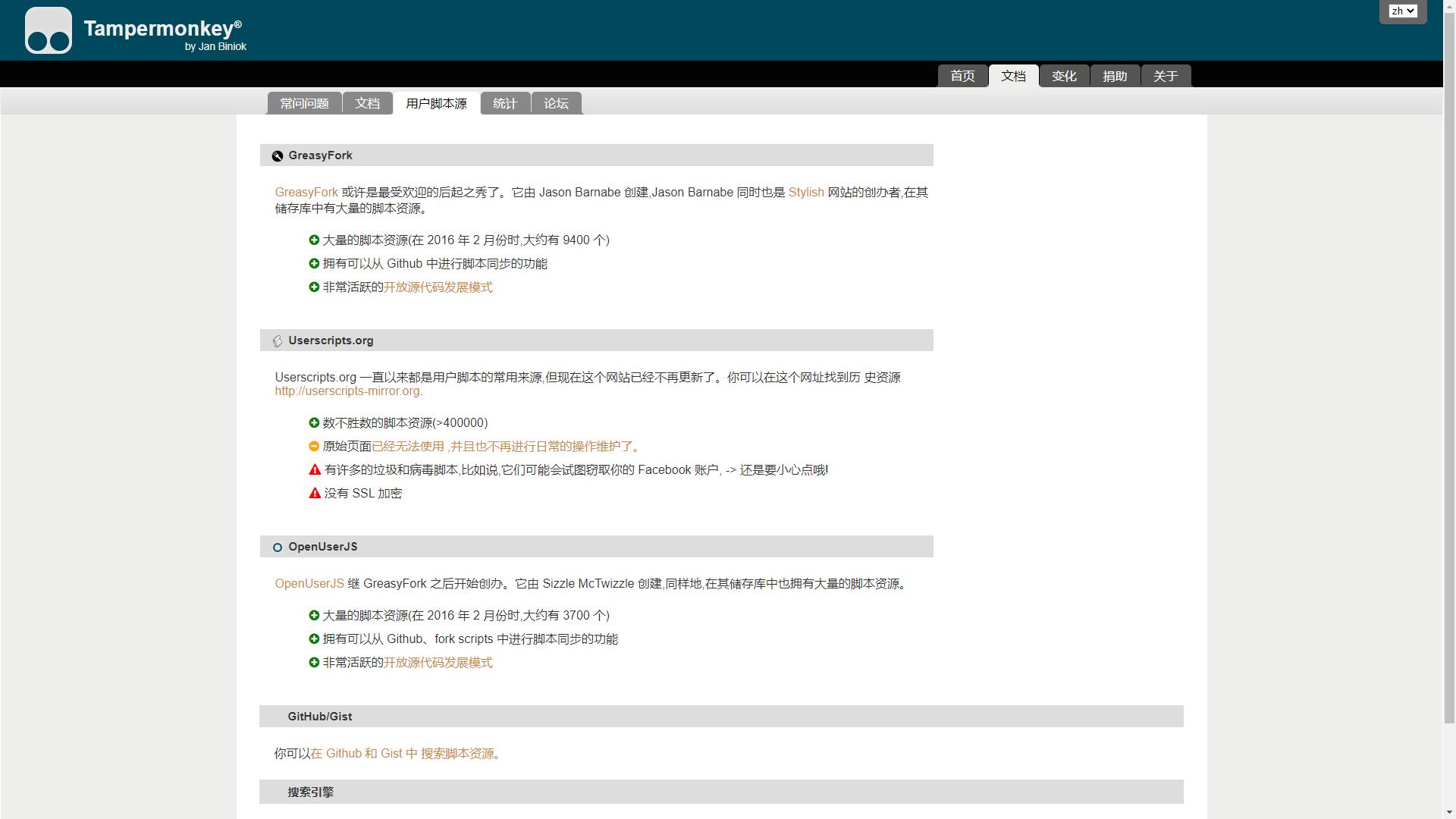Open the 统计 tab
1456x819 pixels.
[505, 104]
